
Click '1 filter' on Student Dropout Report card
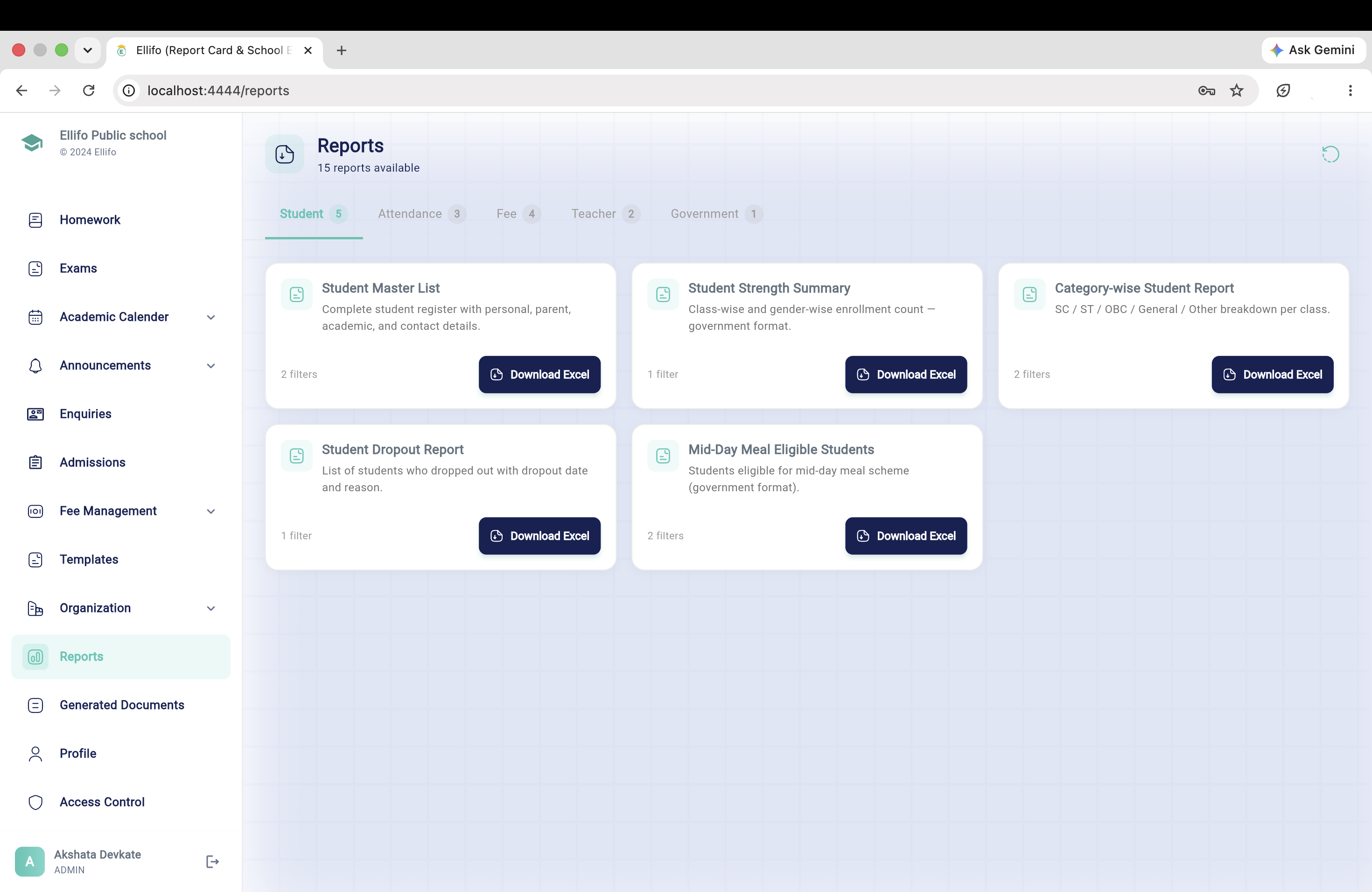tap(296, 536)
